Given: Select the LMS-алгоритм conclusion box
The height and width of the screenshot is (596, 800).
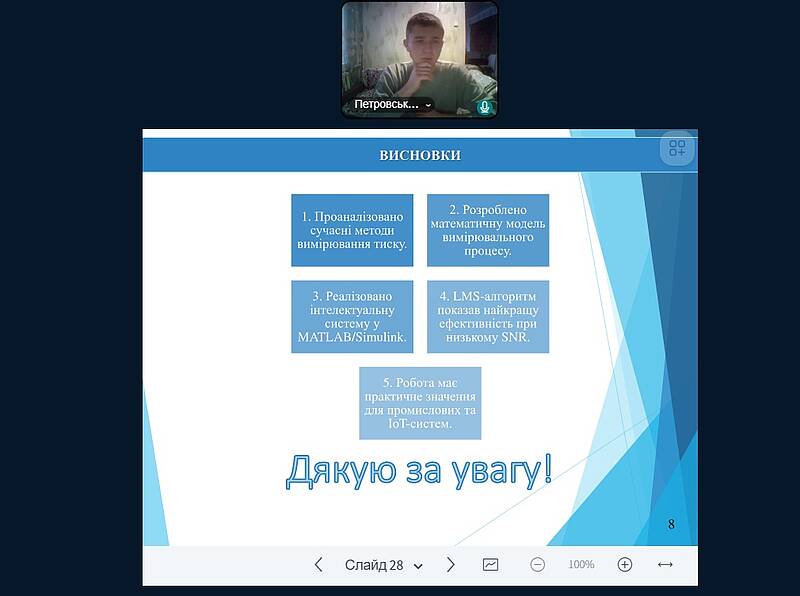Looking at the screenshot, I should pos(487,316).
